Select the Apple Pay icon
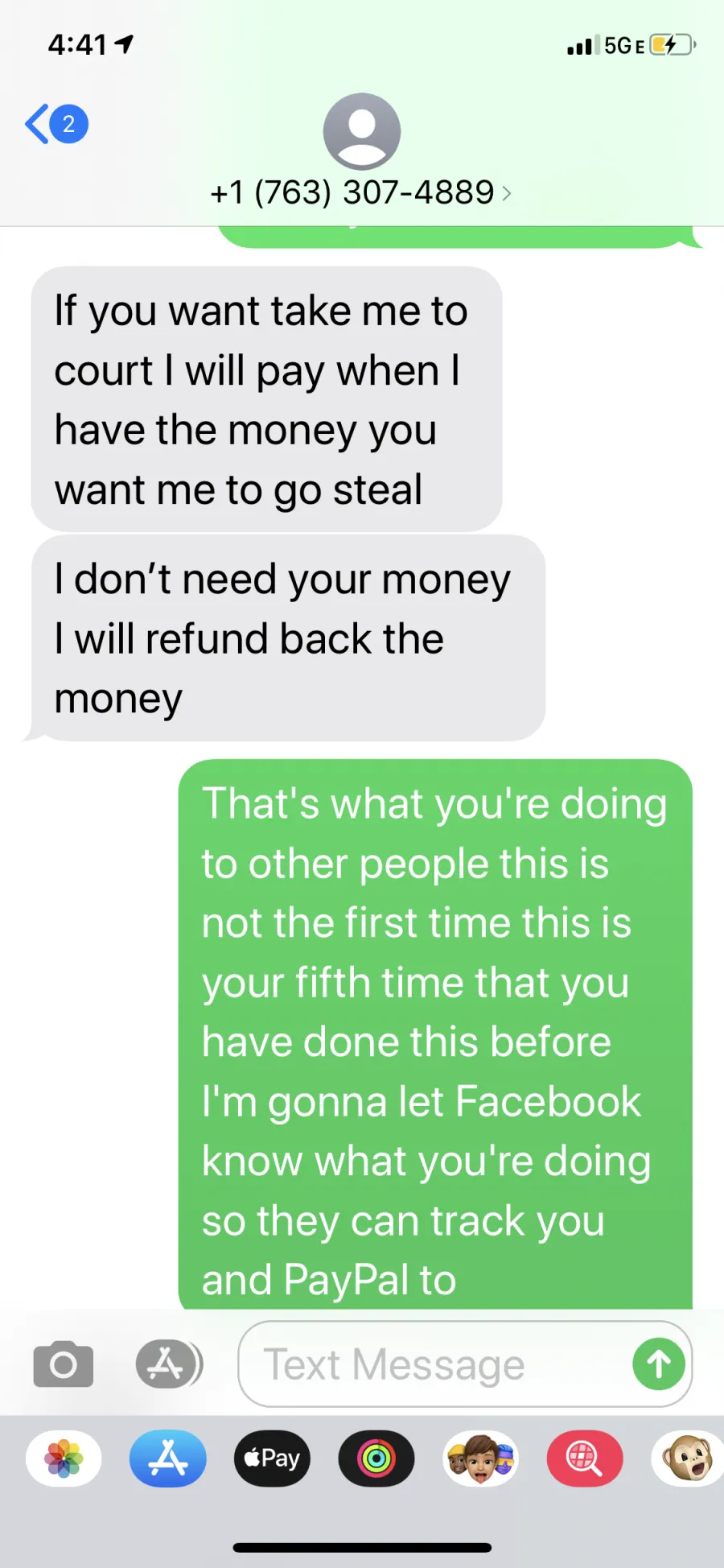The image size is (724, 1568). (x=272, y=1459)
